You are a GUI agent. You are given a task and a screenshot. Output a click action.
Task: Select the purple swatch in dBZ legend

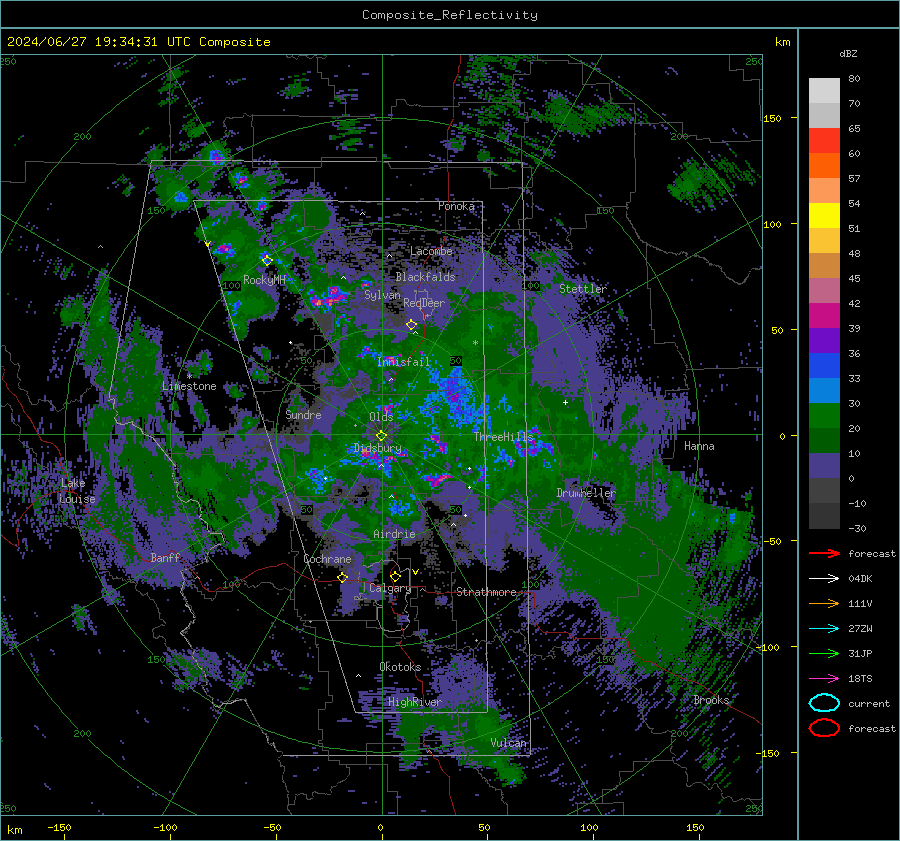pyautogui.click(x=824, y=340)
